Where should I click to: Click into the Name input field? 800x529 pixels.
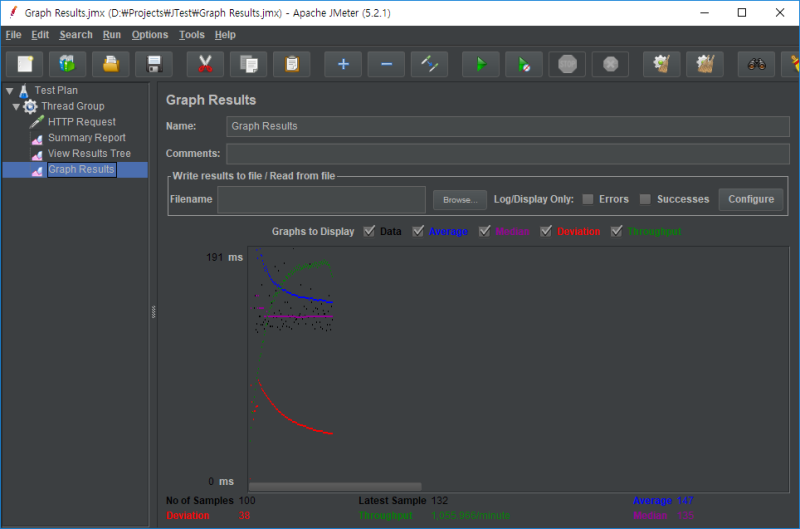coord(508,126)
